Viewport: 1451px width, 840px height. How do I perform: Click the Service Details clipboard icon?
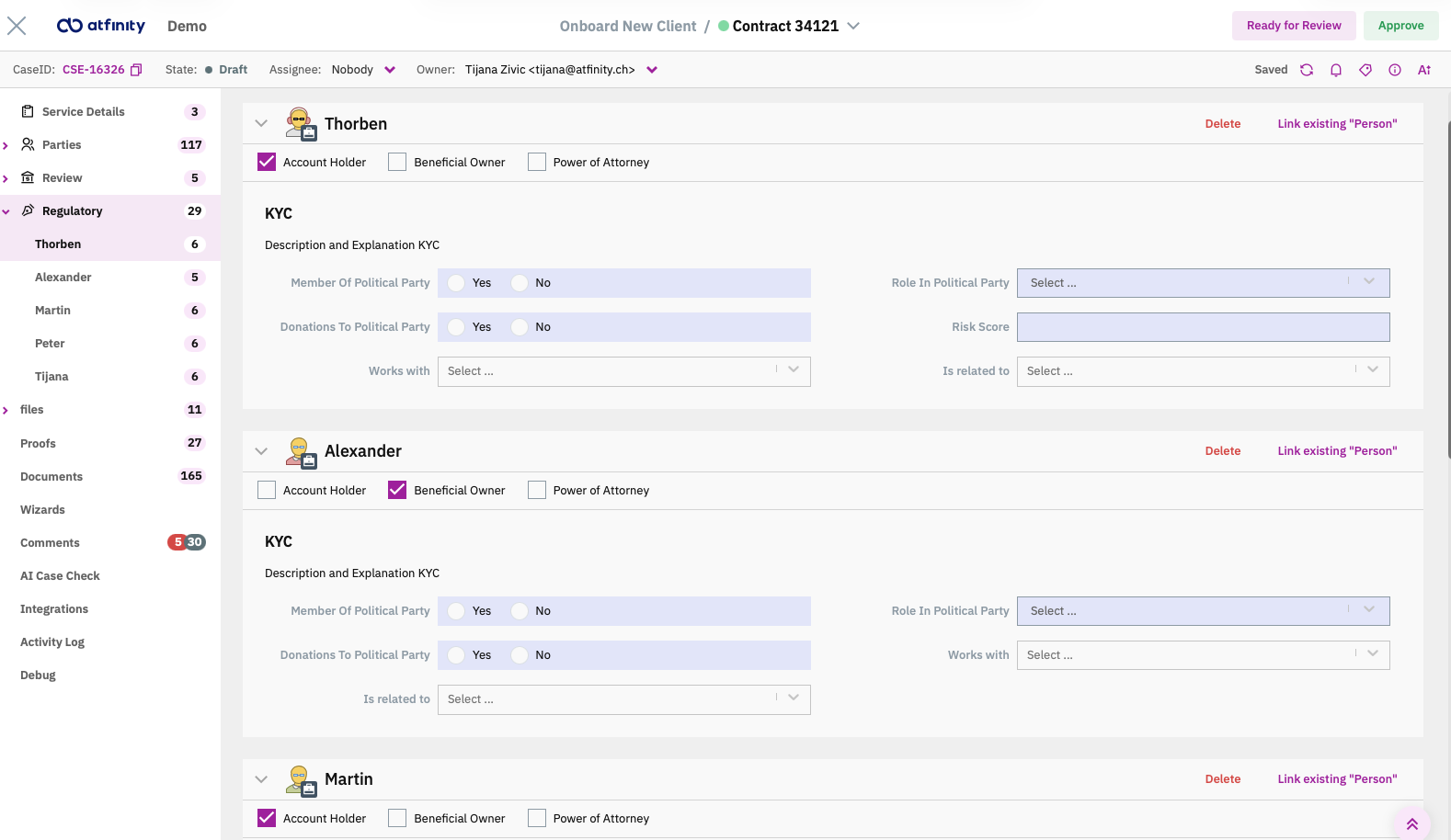point(28,111)
